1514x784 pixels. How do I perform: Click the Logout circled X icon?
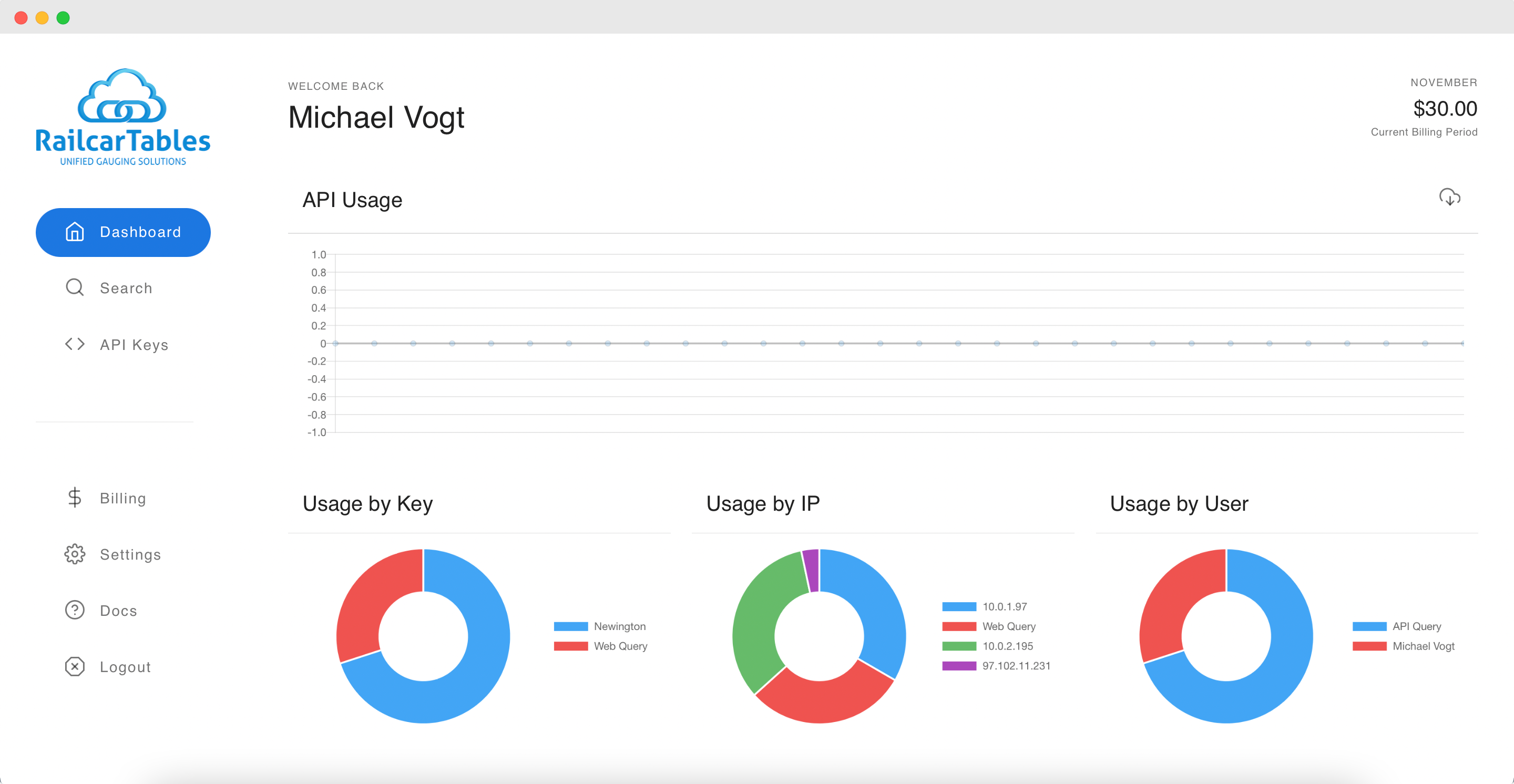[x=75, y=667]
